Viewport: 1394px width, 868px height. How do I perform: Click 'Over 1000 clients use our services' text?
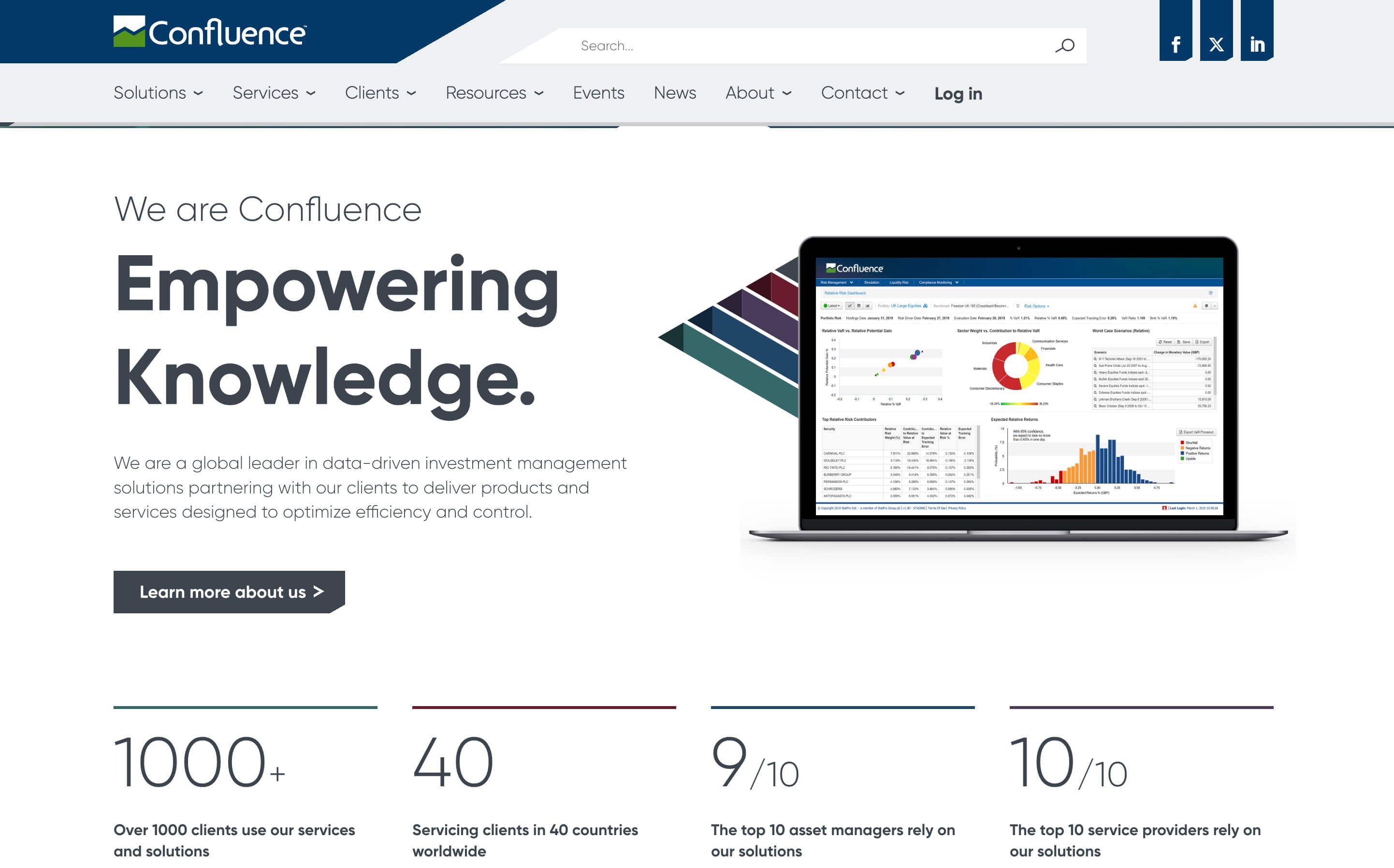(234, 840)
